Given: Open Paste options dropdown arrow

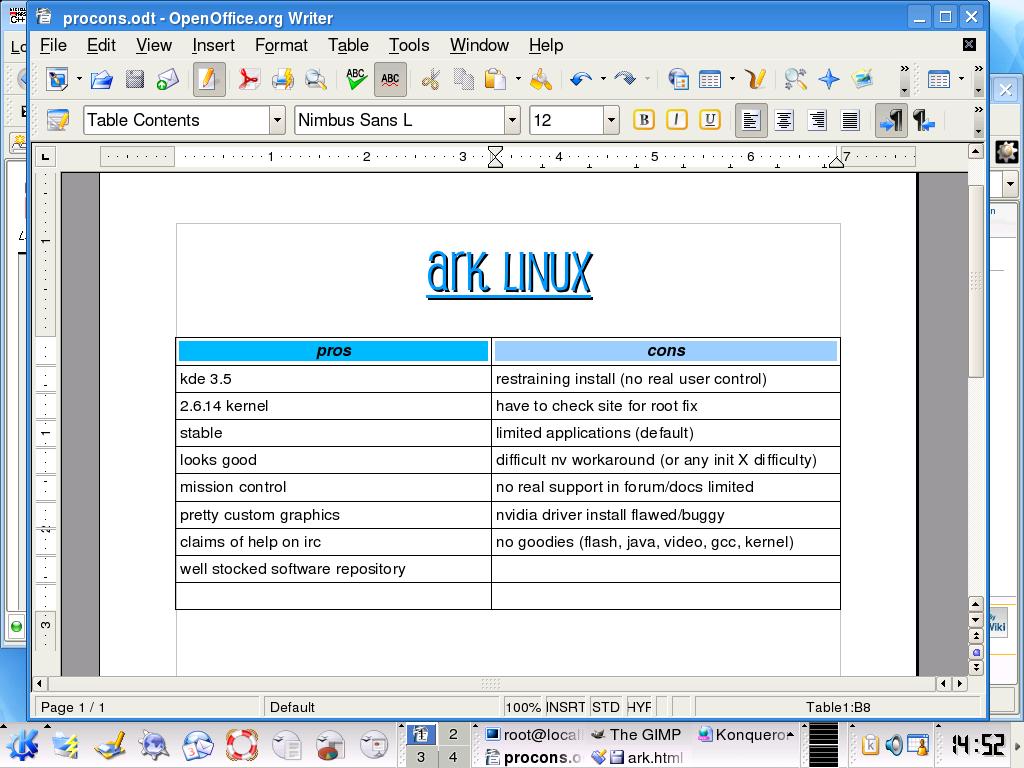Looking at the screenshot, I should pyautogui.click(x=518, y=80).
